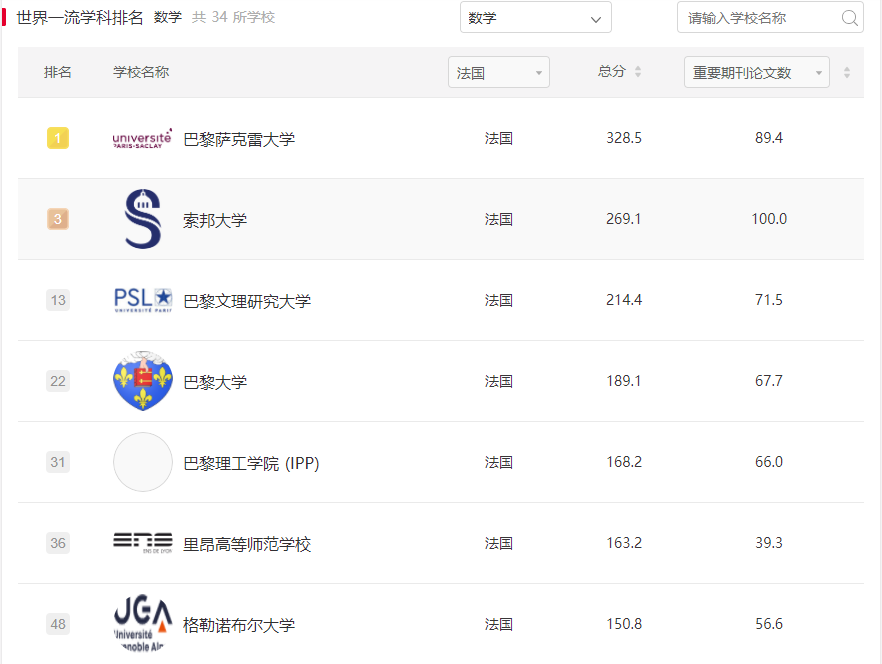Click the rank 48 badge

coord(58,624)
